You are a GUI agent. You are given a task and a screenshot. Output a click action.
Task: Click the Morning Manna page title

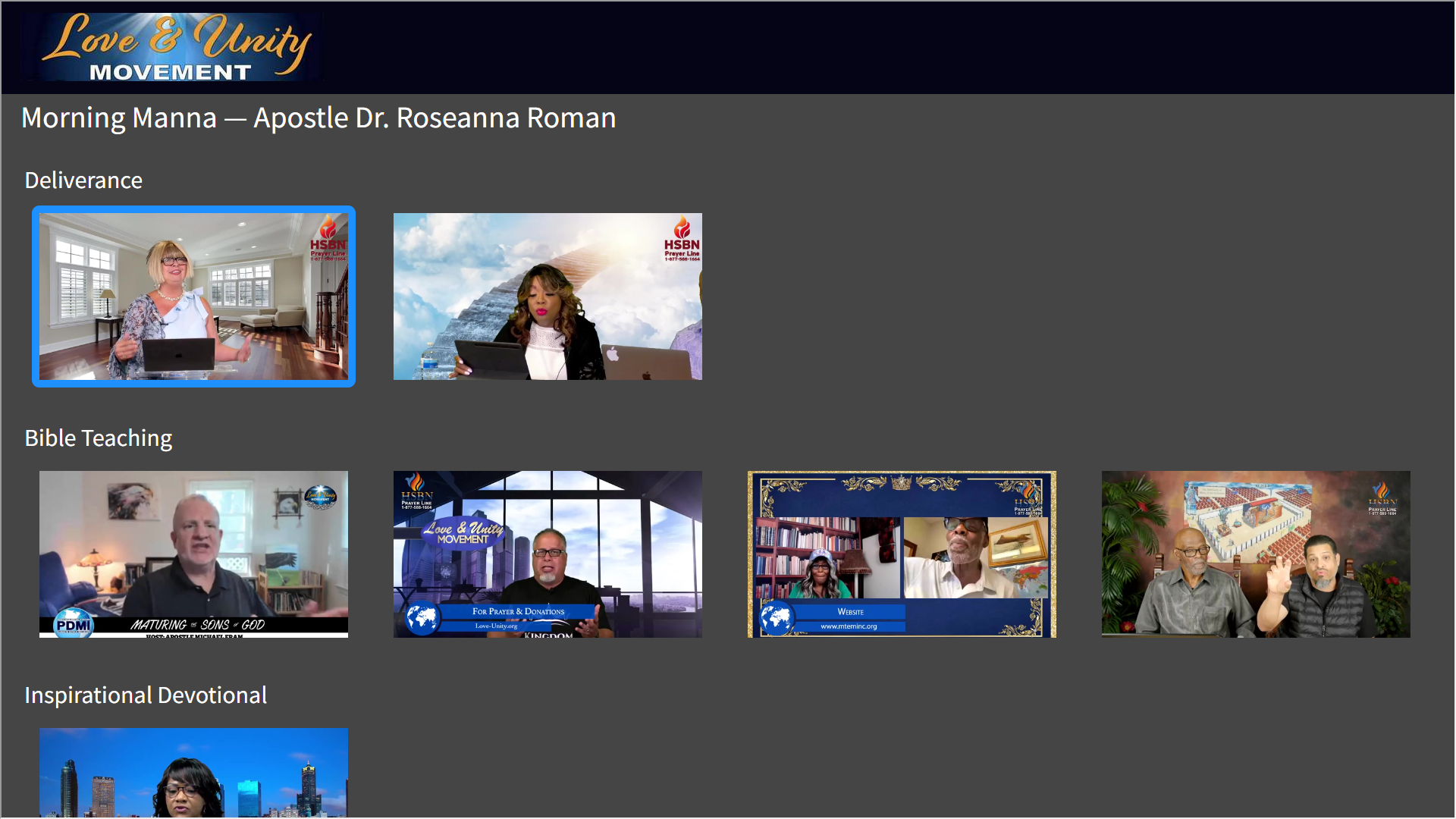pyautogui.click(x=318, y=118)
